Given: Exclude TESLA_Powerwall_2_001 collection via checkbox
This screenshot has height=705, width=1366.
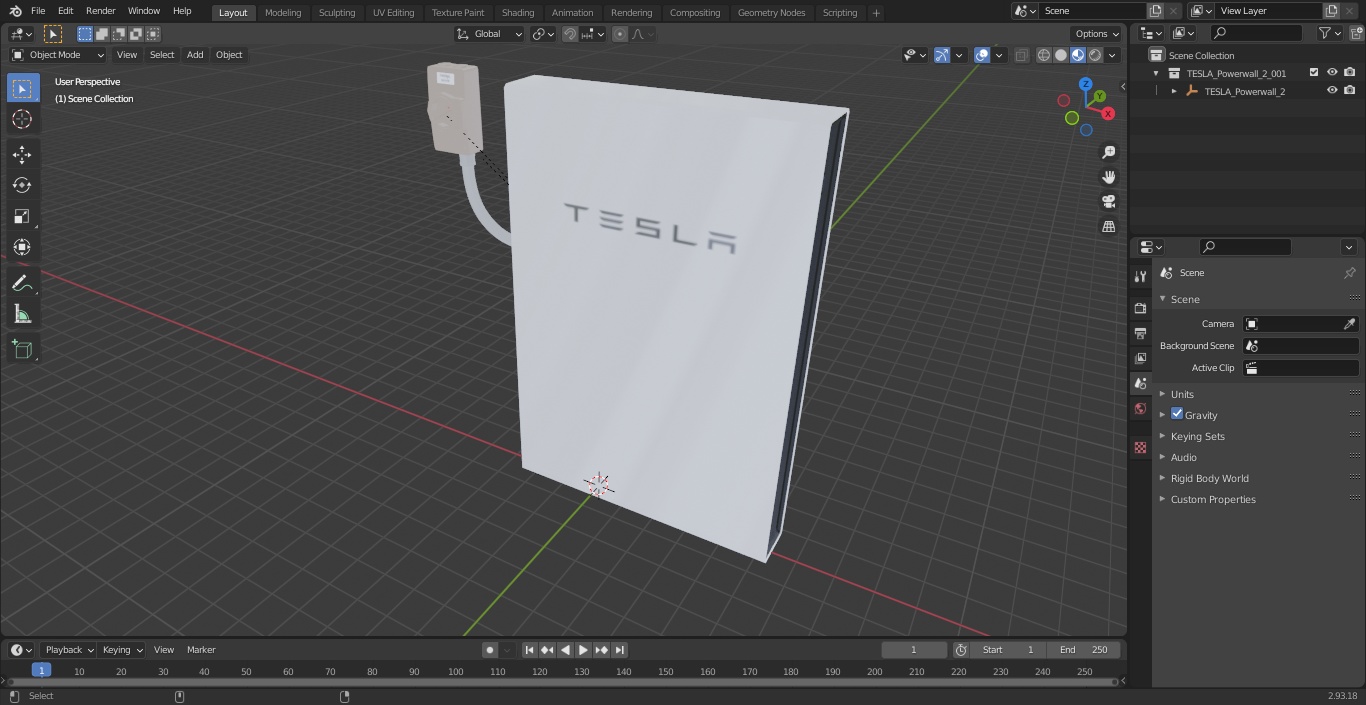Looking at the screenshot, I should [1314, 72].
